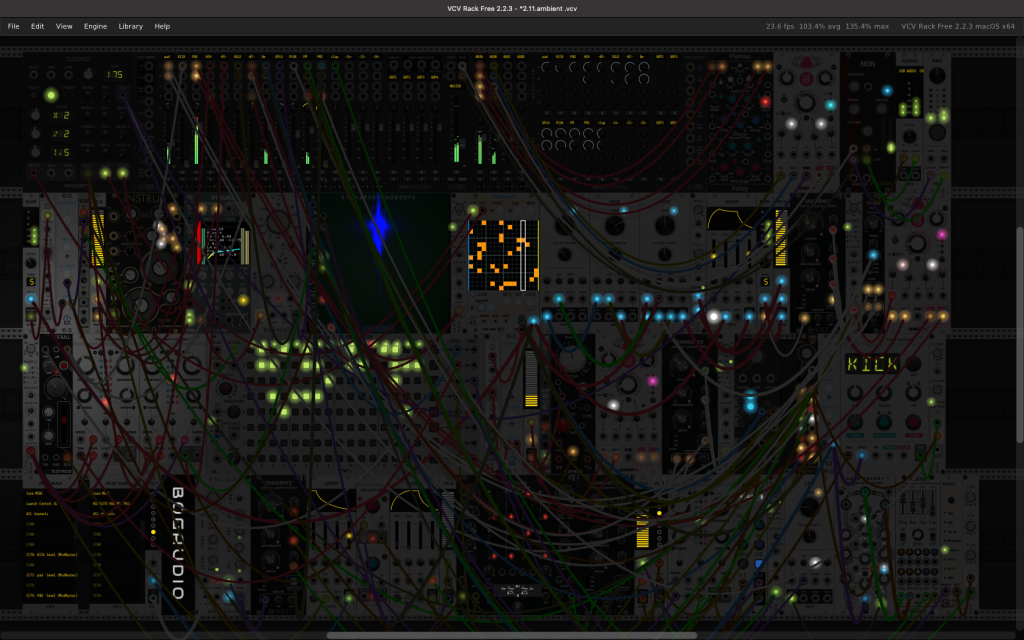Viewport: 1024px width, 640px height.
Task: Click the vertical BOGAUDIO logo
Action: point(178,542)
